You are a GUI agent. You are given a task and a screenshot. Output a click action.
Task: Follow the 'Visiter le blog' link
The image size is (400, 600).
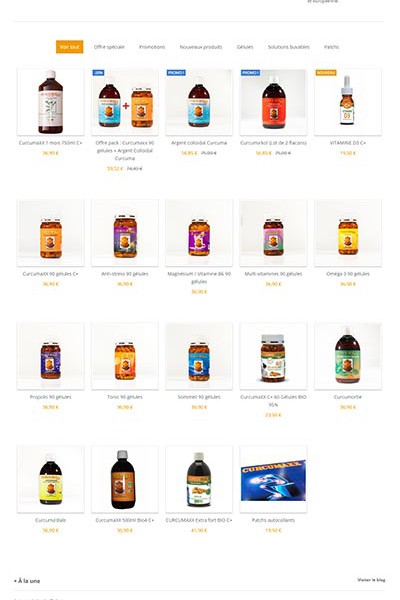point(371,580)
